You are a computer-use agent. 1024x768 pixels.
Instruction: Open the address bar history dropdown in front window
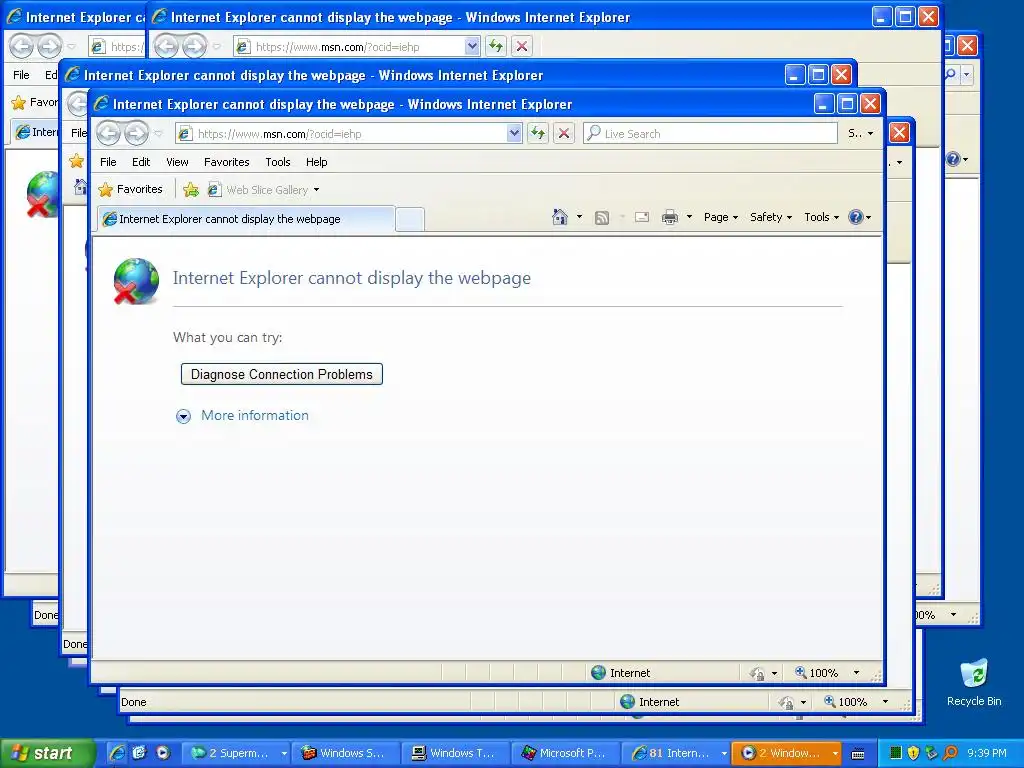[514, 134]
